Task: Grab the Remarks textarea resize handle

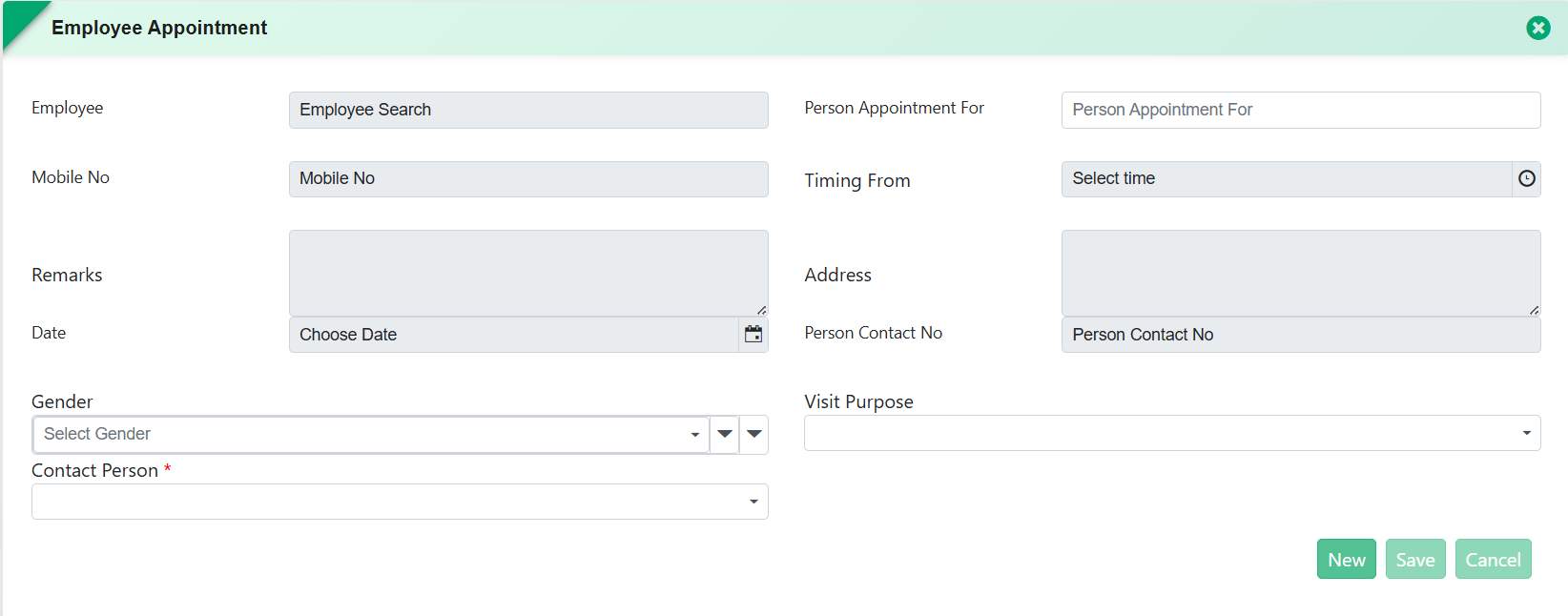Action: point(761,310)
